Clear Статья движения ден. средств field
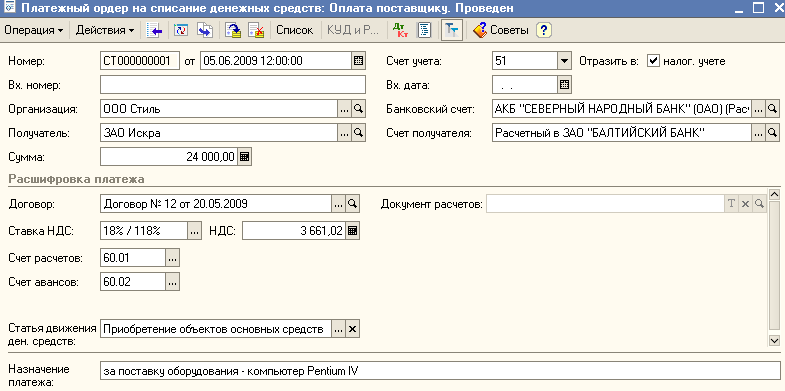This screenshot has height=391, width=785. click(x=353, y=329)
